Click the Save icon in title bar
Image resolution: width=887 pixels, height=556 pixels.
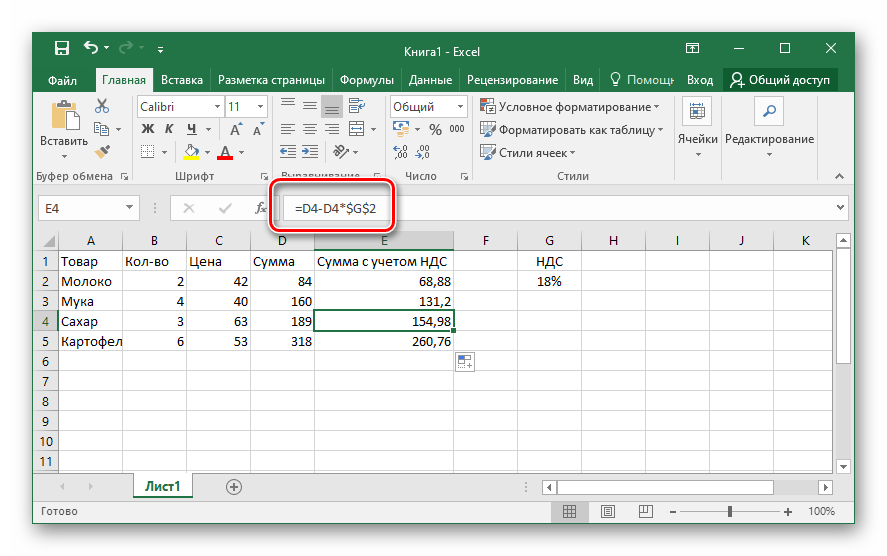click(61, 48)
